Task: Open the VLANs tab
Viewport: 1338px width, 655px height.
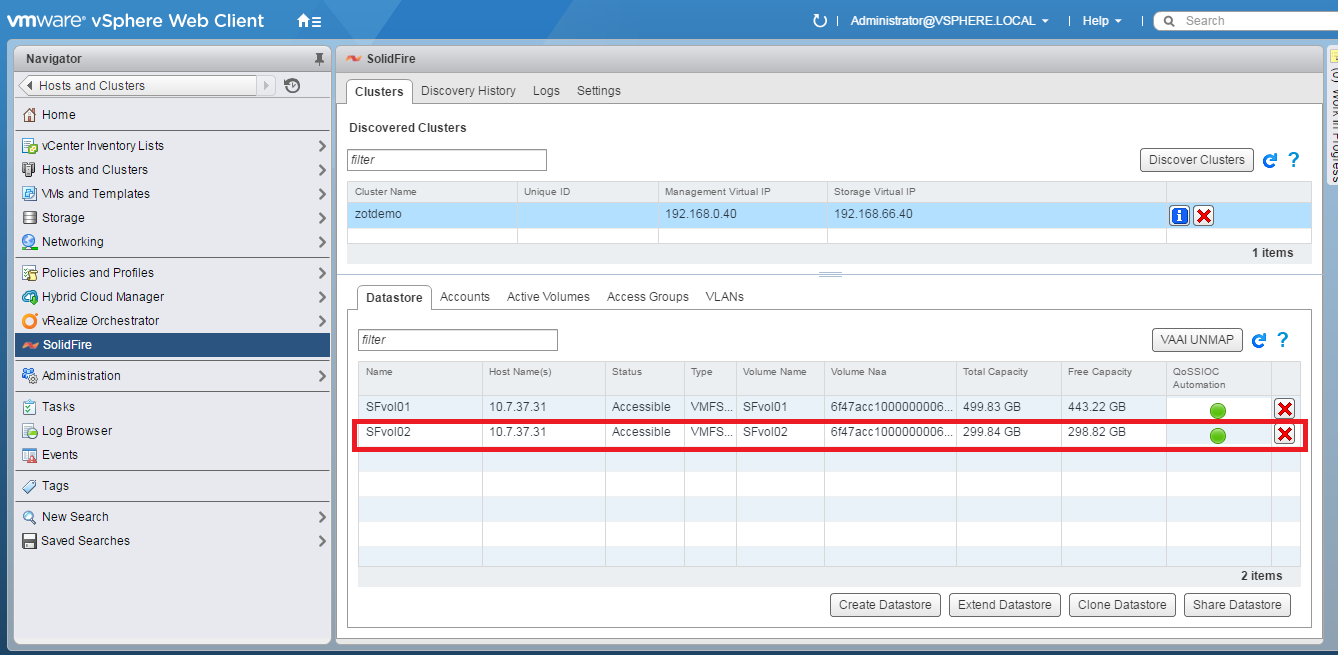Action: (x=725, y=297)
